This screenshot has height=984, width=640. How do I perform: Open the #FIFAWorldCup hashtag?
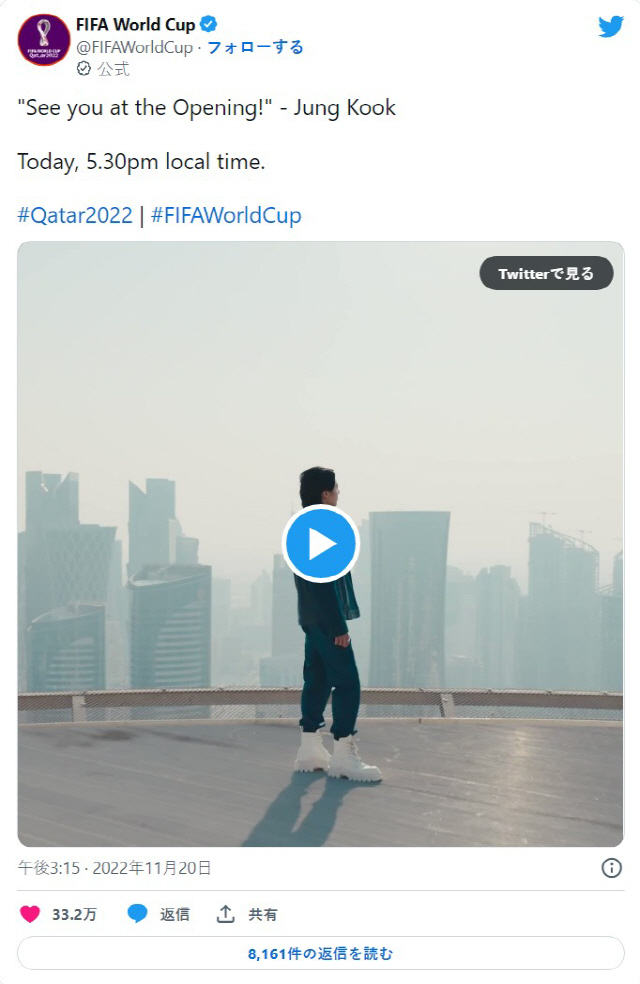(x=227, y=215)
